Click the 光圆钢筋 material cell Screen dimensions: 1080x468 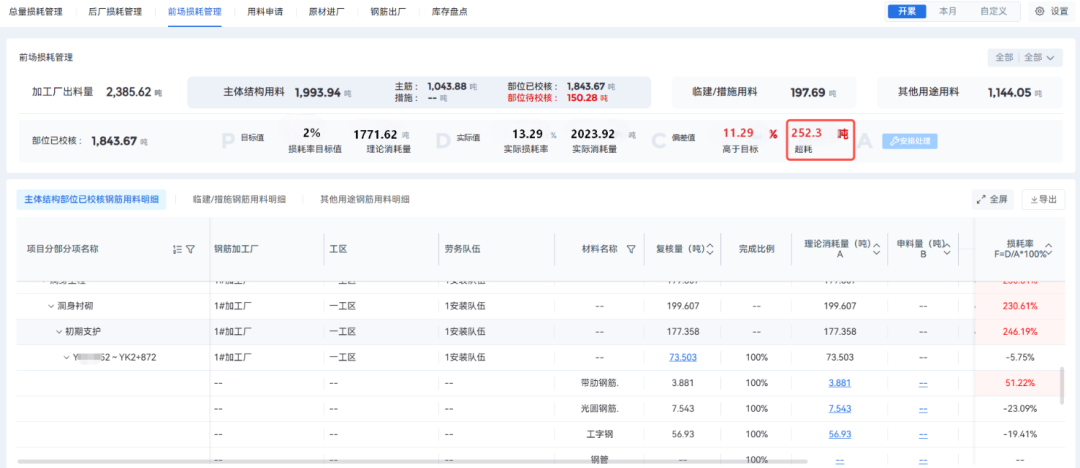point(600,409)
